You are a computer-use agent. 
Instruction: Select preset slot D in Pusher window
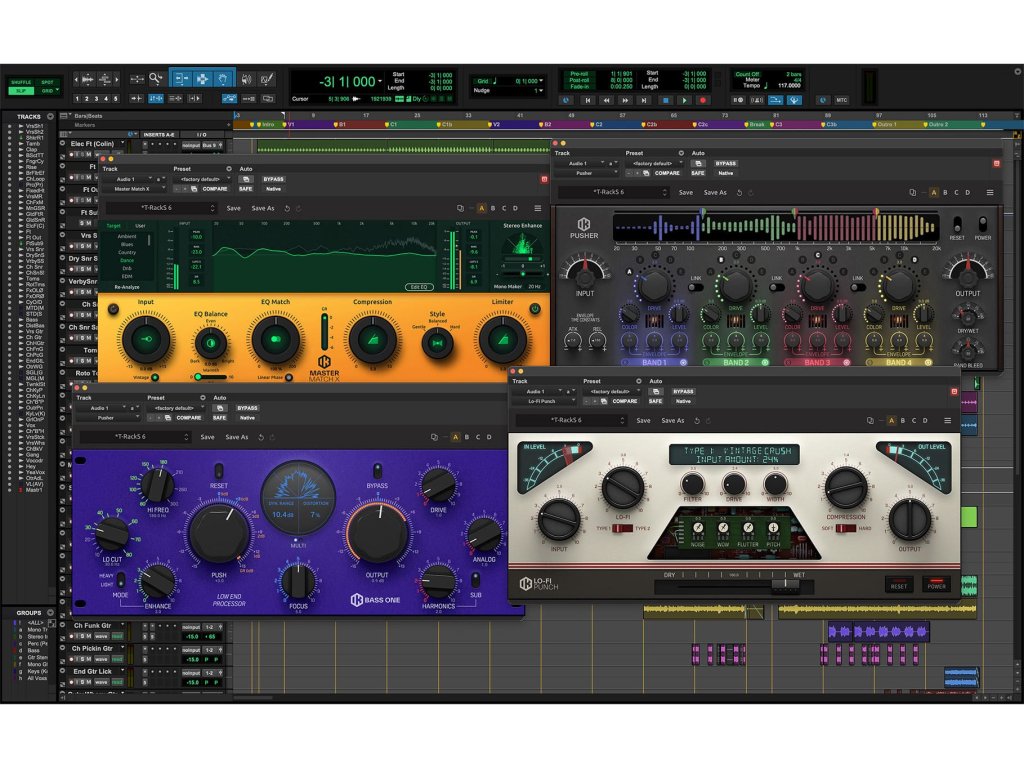coord(968,193)
